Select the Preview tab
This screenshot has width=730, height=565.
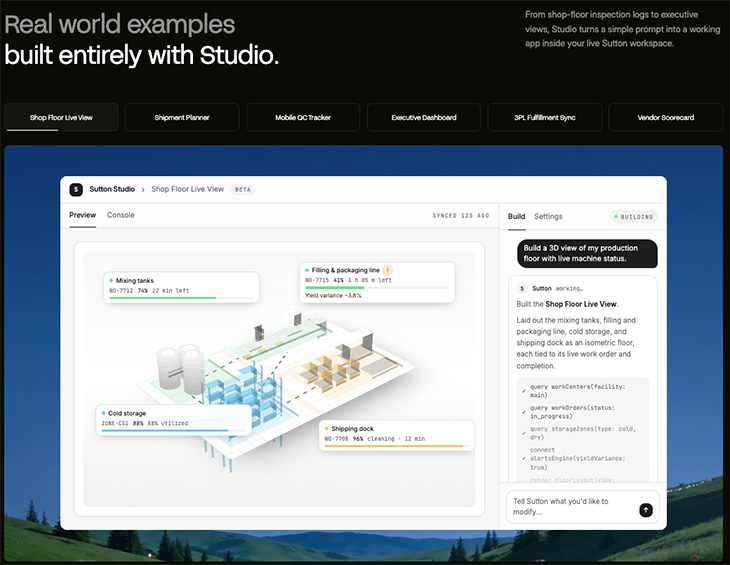point(82,215)
